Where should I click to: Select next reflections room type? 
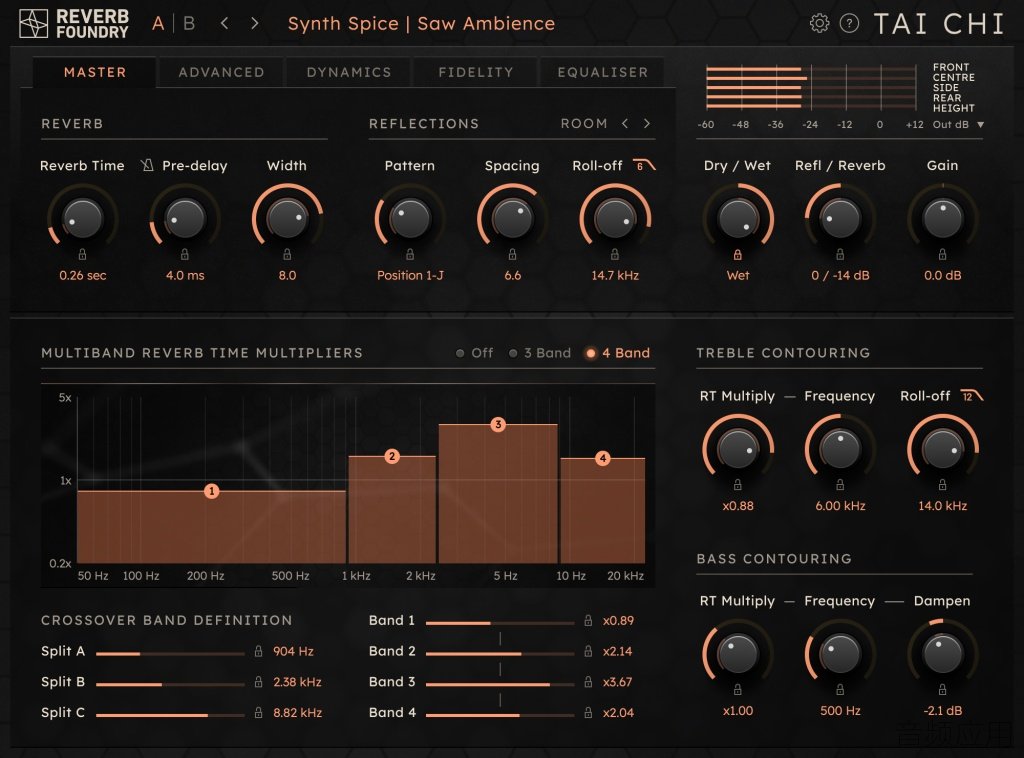click(647, 123)
